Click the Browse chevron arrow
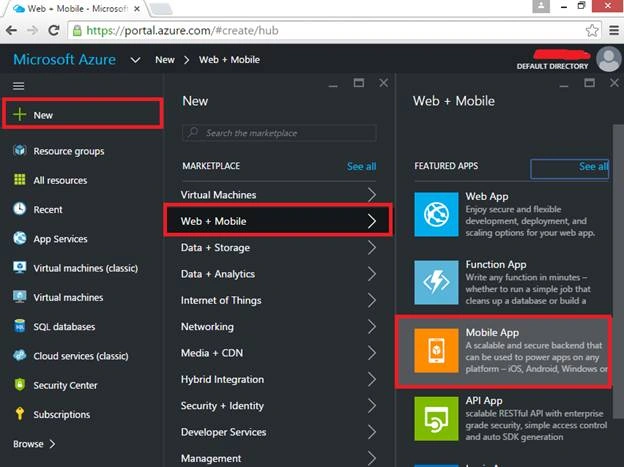The height and width of the screenshot is (467, 624). click(x=52, y=444)
